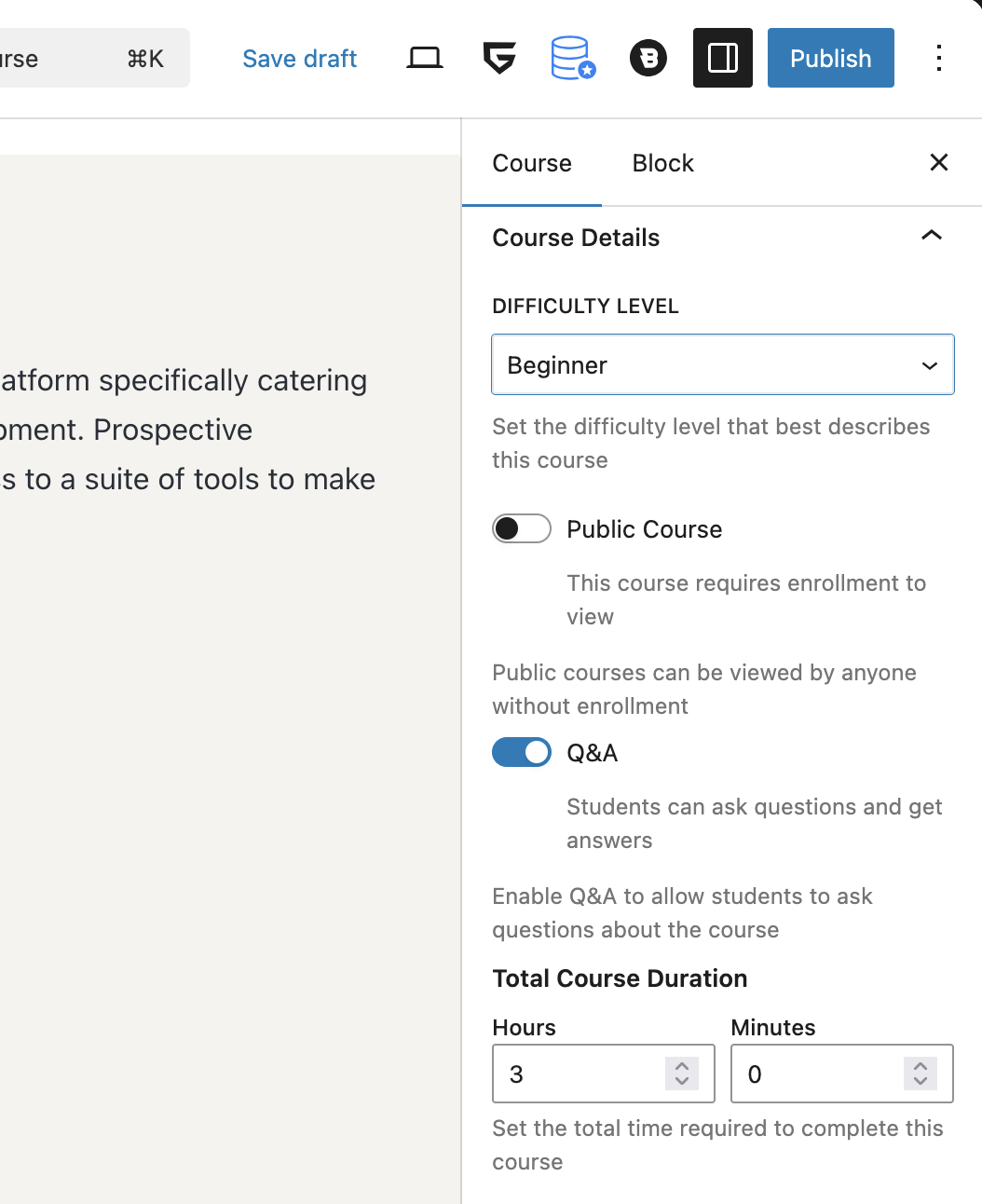
Task: Edit the Hours input field
Action: click(x=578, y=1074)
